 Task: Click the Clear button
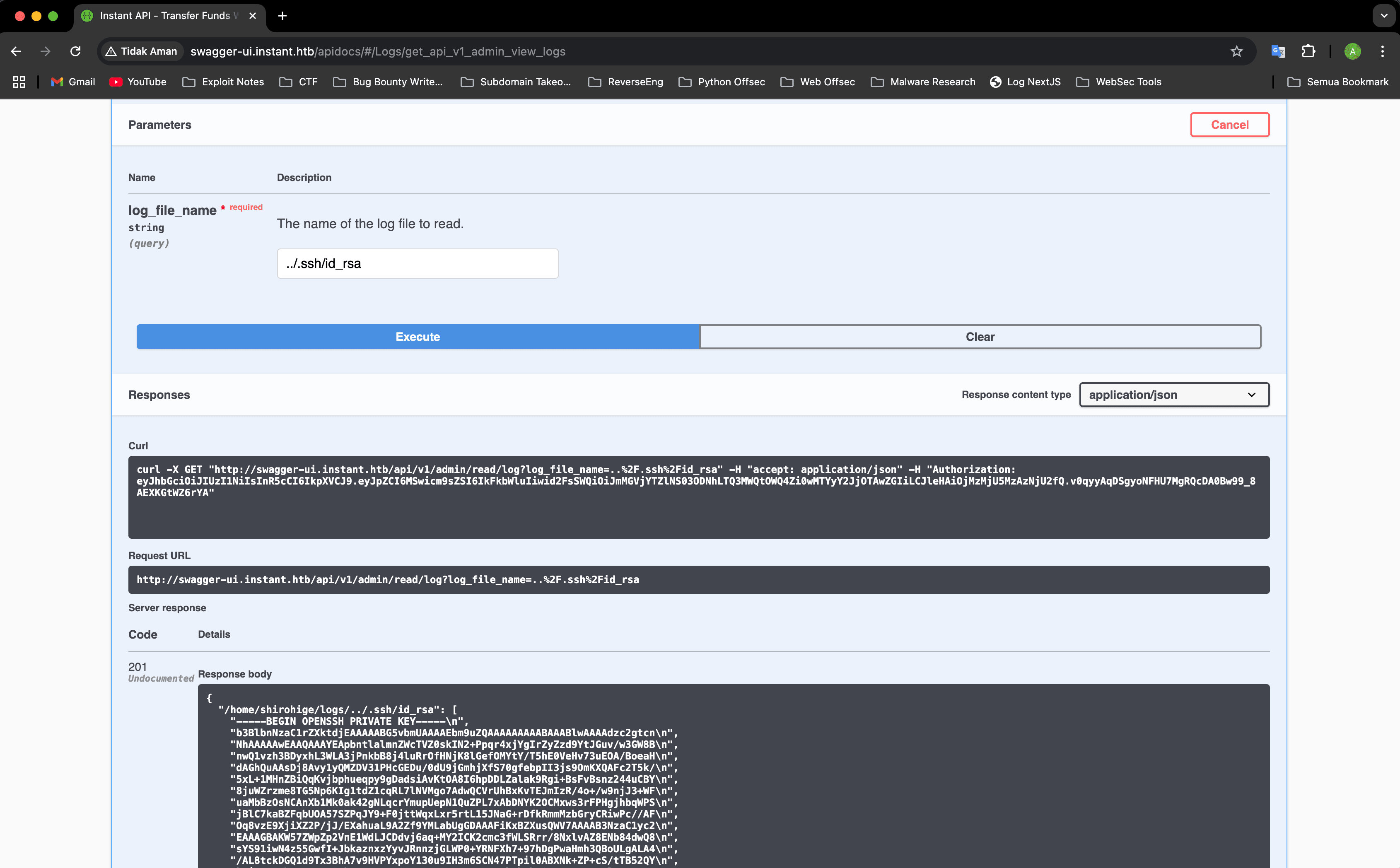pyautogui.click(x=980, y=337)
